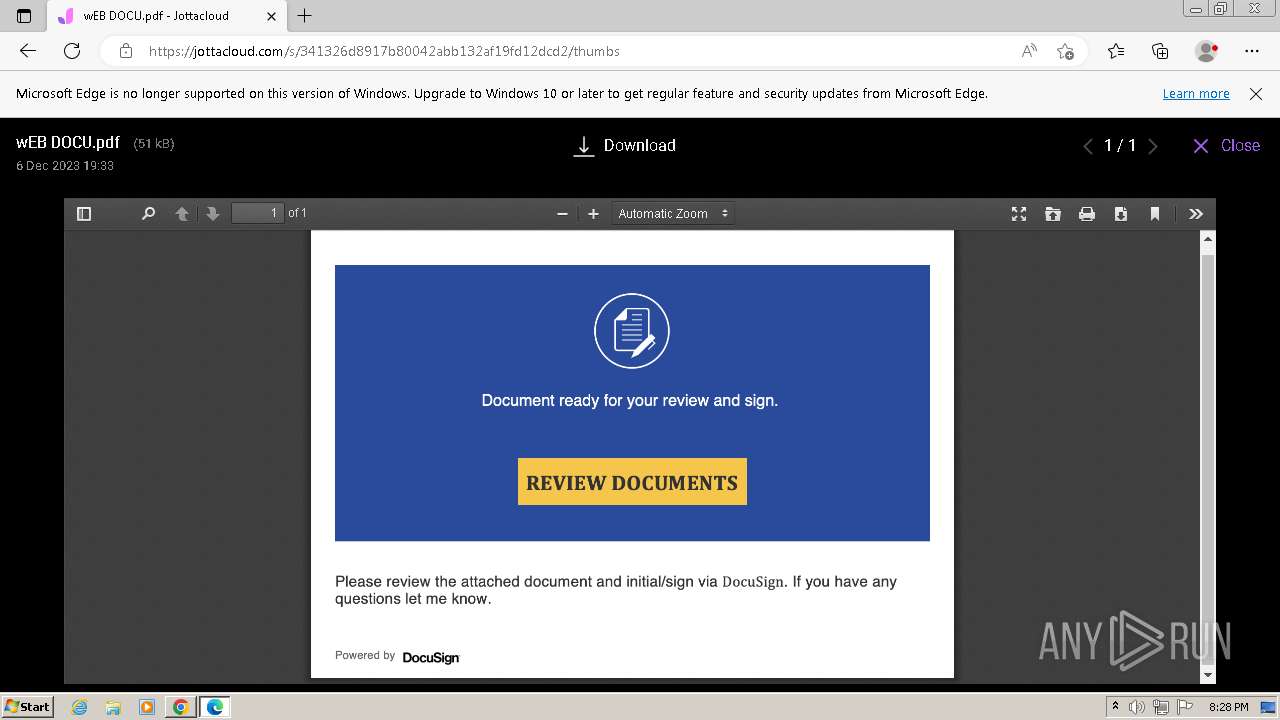Image resolution: width=1280 pixels, height=720 pixels.
Task: Click the document-and-pen icon in the PDF
Action: click(x=632, y=331)
